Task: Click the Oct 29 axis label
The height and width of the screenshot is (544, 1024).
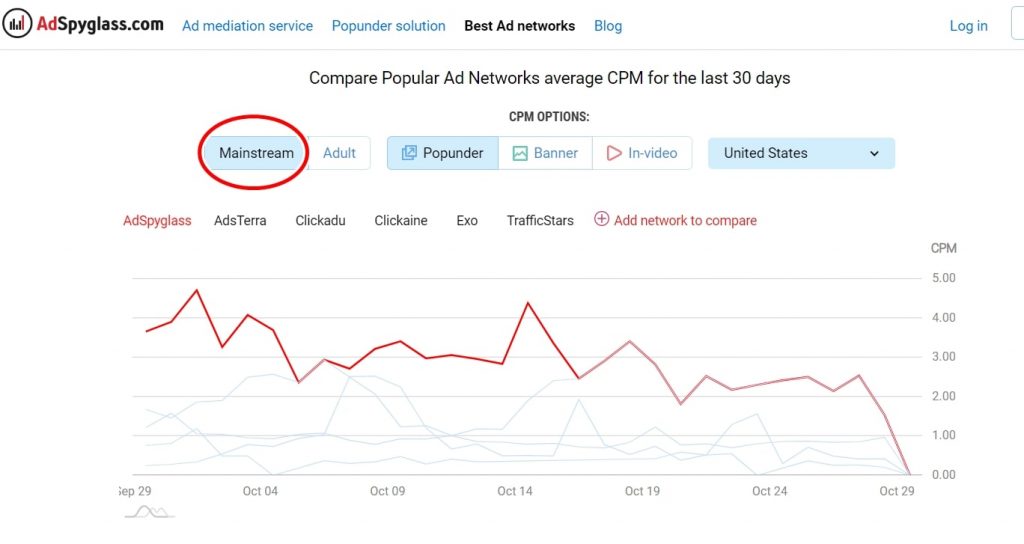Action: (x=897, y=491)
